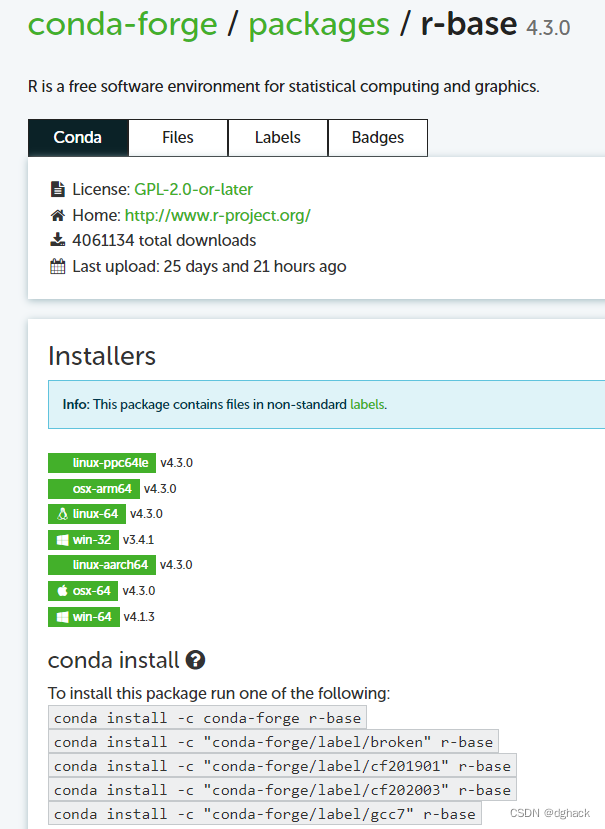The width and height of the screenshot is (605, 829).
Task: Click the win-32 Windows installer badge
Action: tap(83, 539)
